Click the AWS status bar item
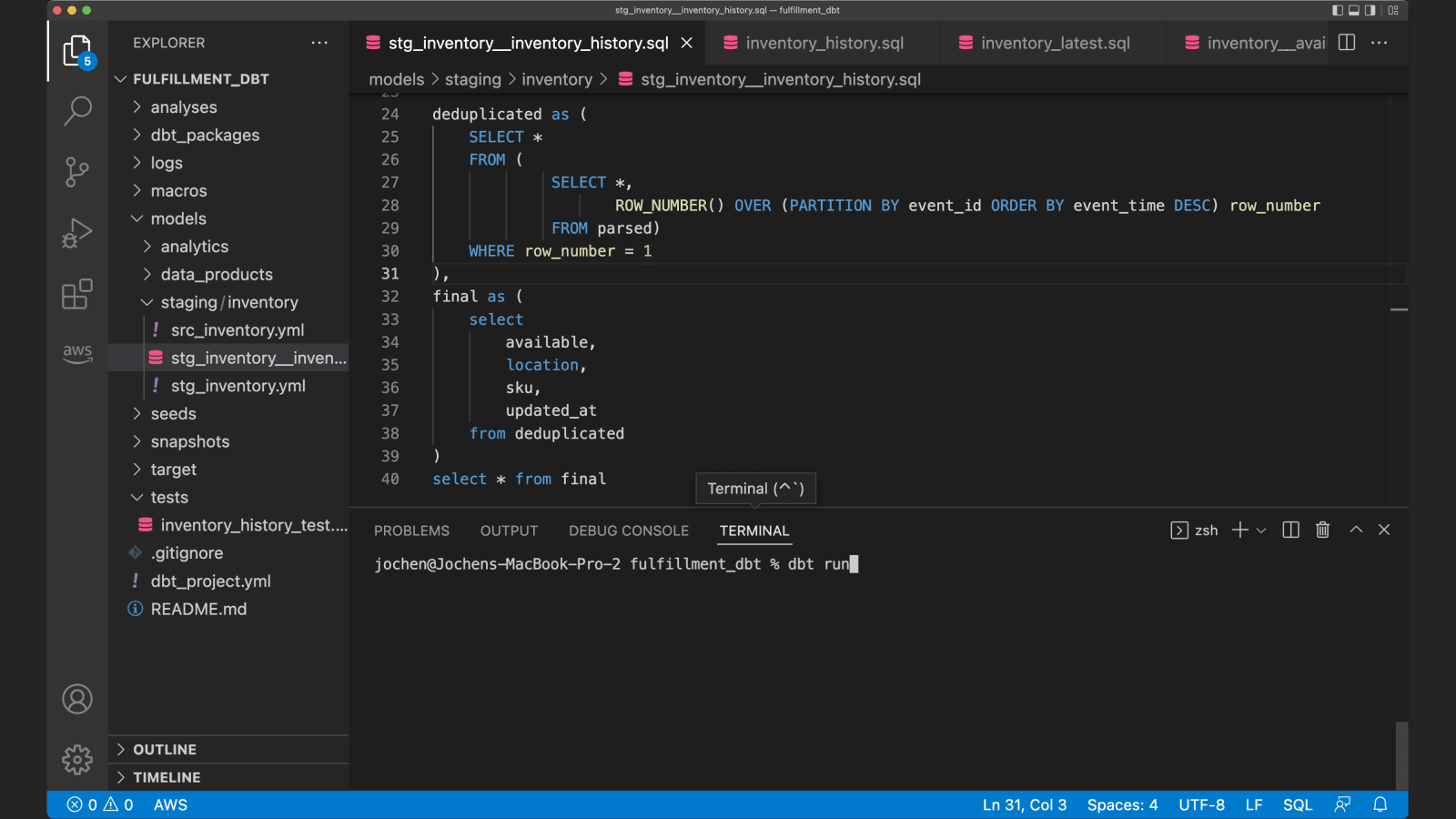This screenshot has height=819, width=1456. pyautogui.click(x=170, y=804)
